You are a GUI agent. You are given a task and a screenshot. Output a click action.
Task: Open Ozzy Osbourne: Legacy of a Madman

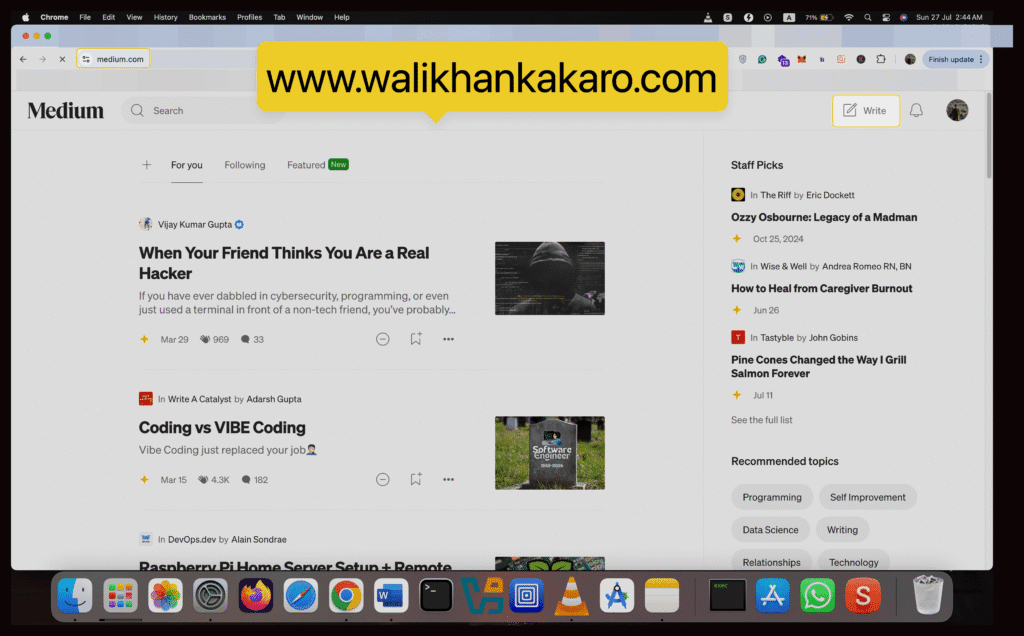click(824, 217)
